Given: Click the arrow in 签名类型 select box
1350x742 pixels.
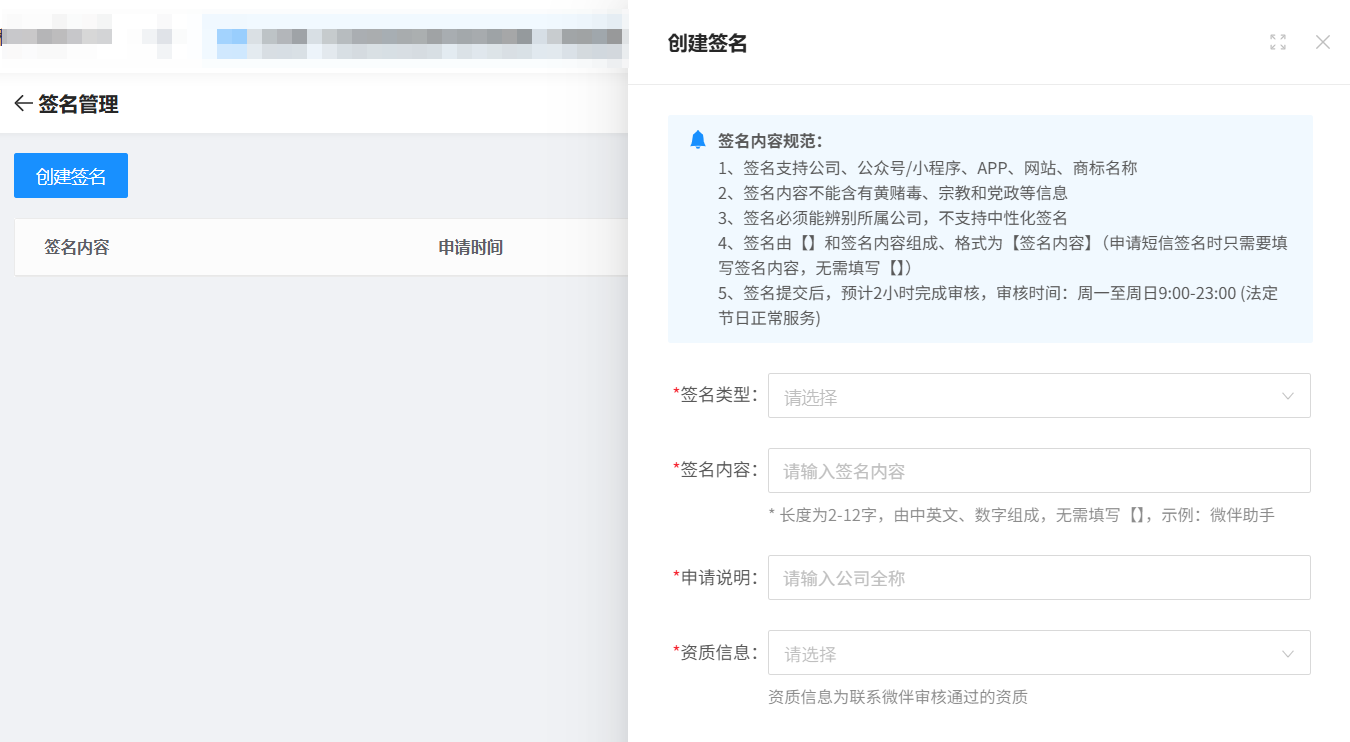Looking at the screenshot, I should tap(1288, 397).
